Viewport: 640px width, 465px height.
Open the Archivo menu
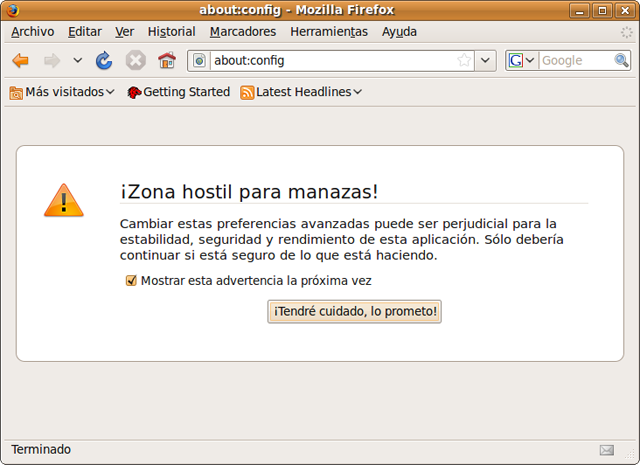tap(32, 32)
